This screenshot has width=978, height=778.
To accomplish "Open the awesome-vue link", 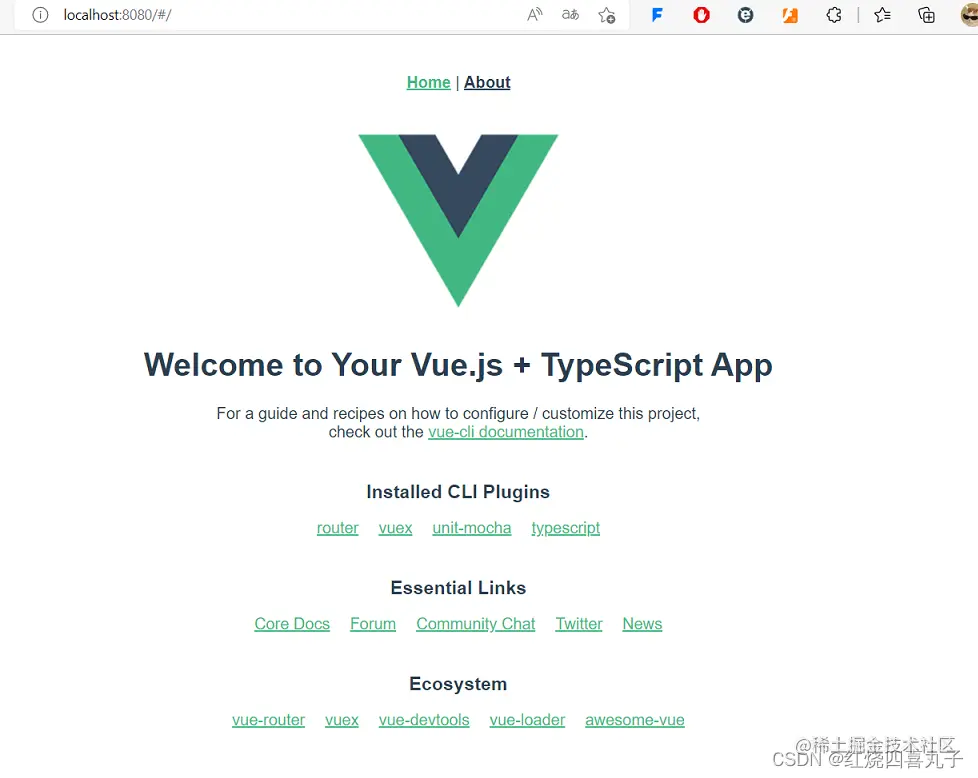I will (635, 720).
